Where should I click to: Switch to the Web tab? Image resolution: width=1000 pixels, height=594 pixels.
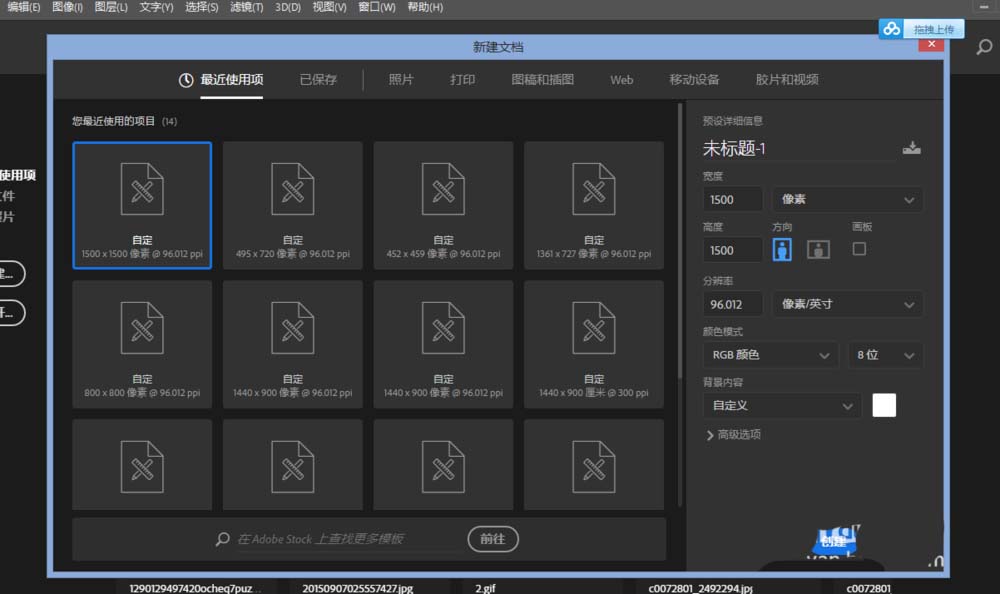[x=622, y=80]
